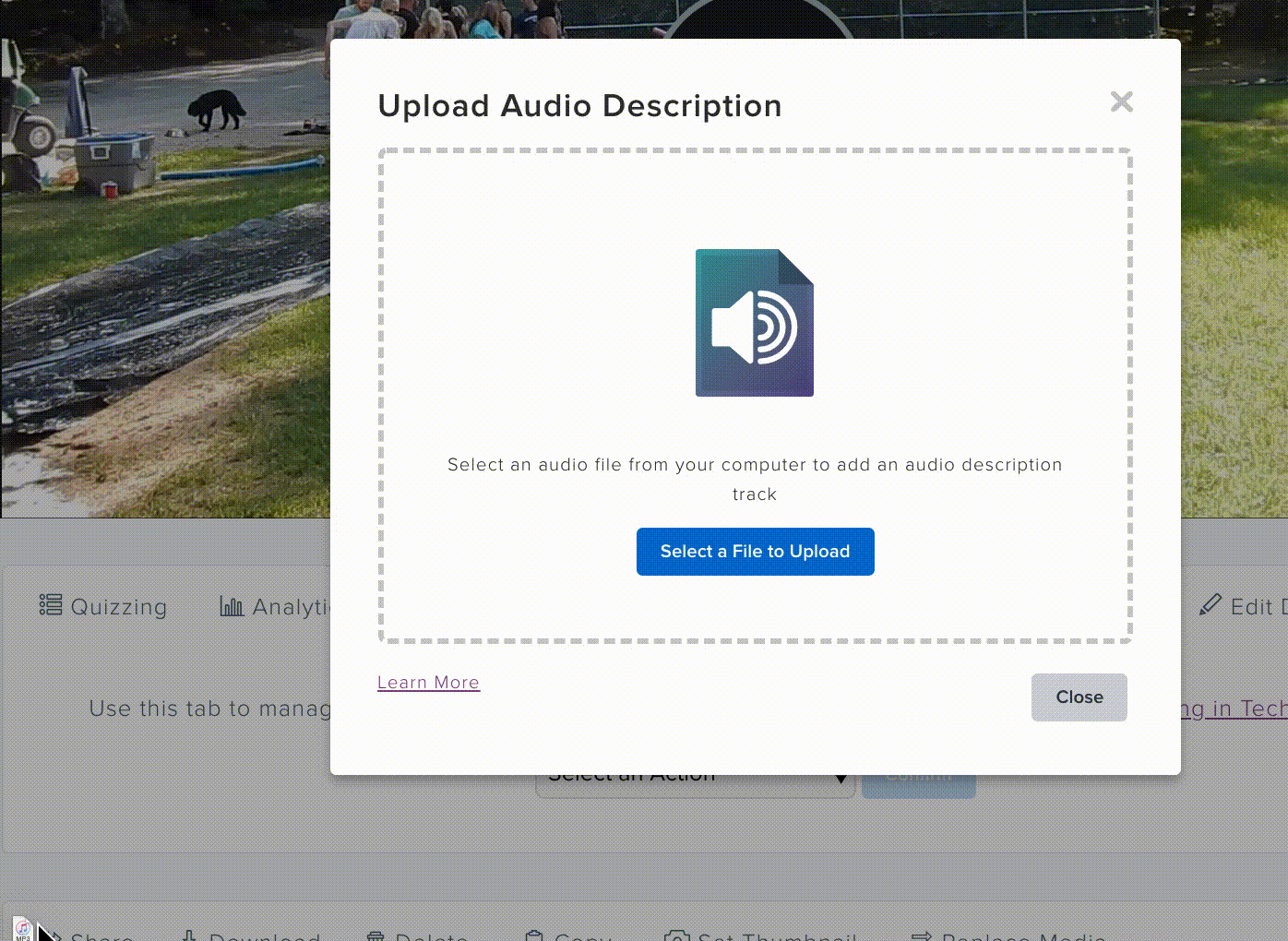Open the Edit tab behind the dialog
Image resolution: width=1288 pixels, height=941 pixels.
(1242, 606)
